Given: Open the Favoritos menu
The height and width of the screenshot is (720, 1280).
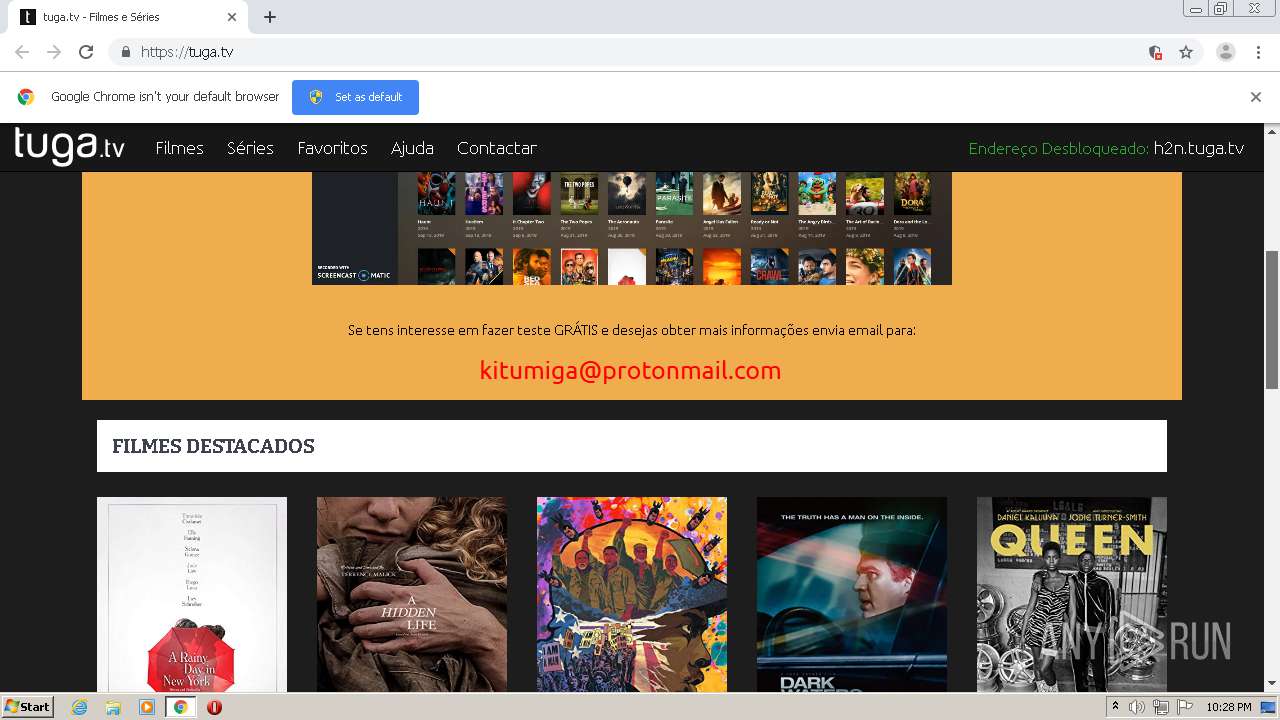Looking at the screenshot, I should coord(333,148).
